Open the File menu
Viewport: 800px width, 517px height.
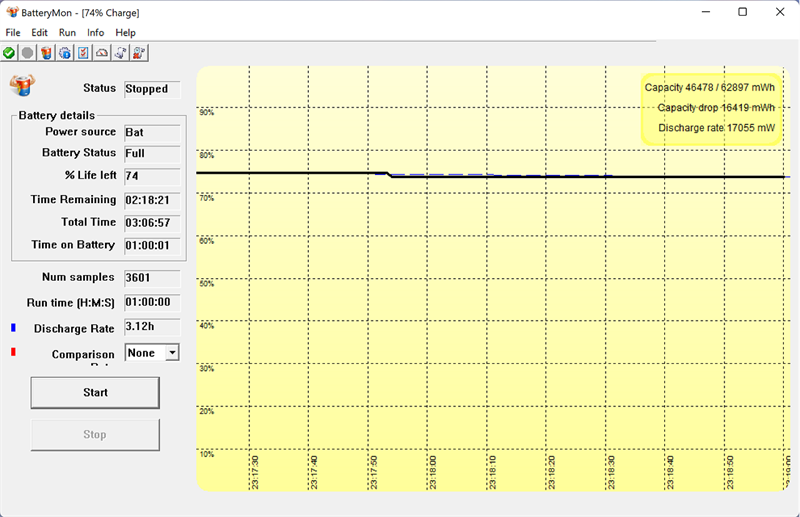(x=13, y=33)
